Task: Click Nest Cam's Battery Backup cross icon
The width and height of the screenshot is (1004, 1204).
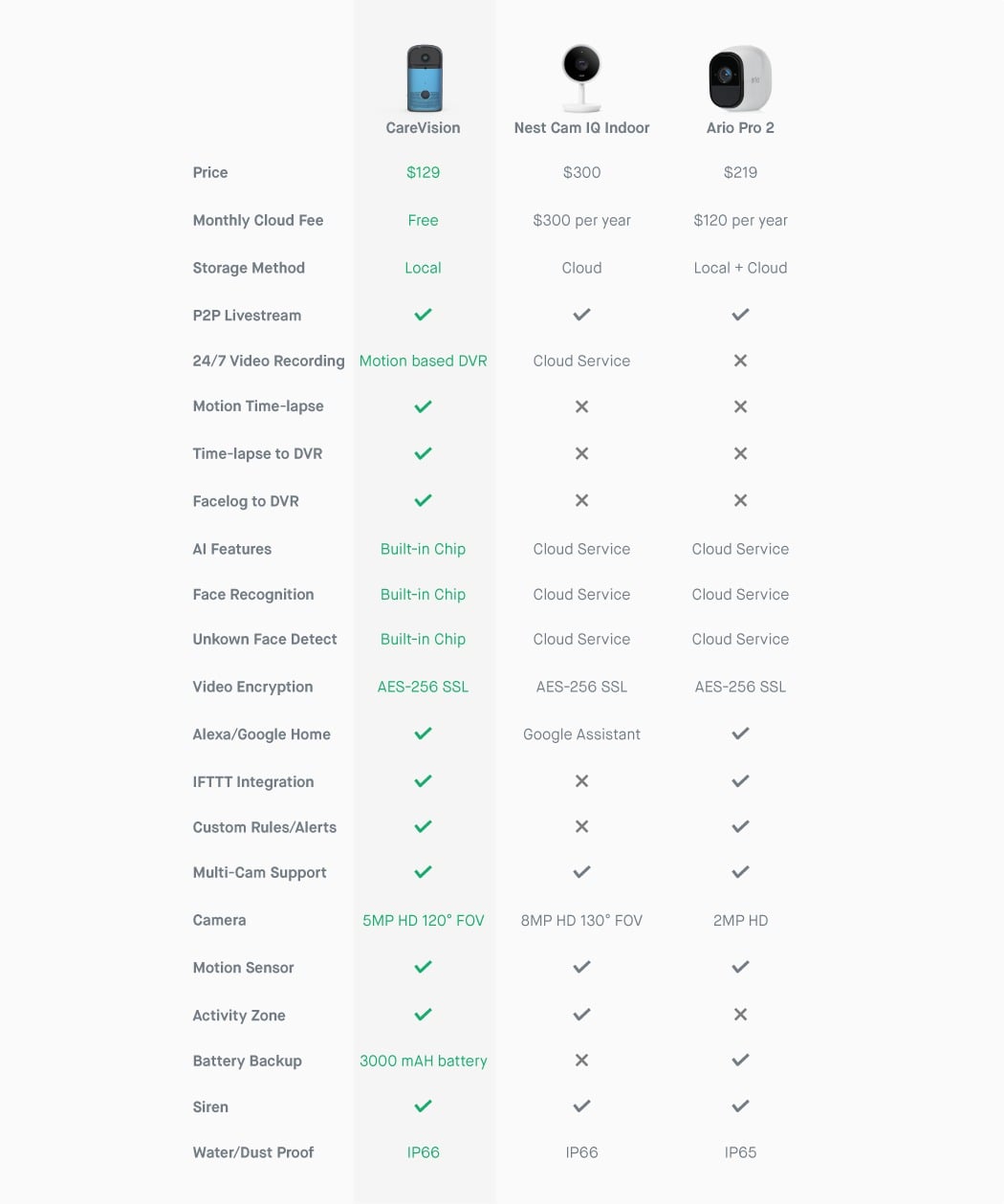Action: pyautogui.click(x=581, y=1061)
